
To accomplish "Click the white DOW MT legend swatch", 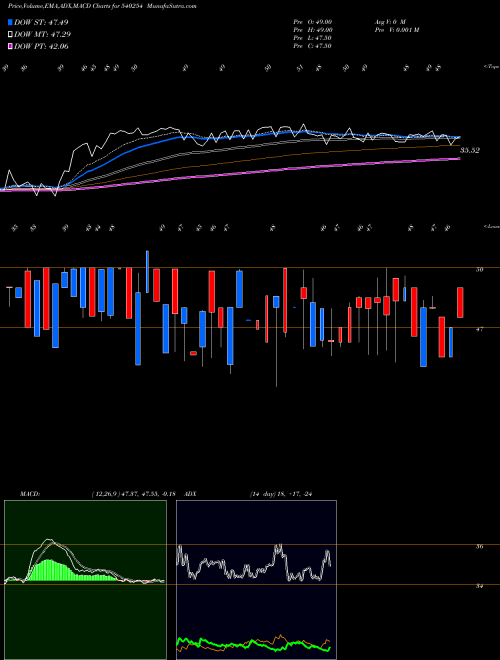I will tap(11, 35).
